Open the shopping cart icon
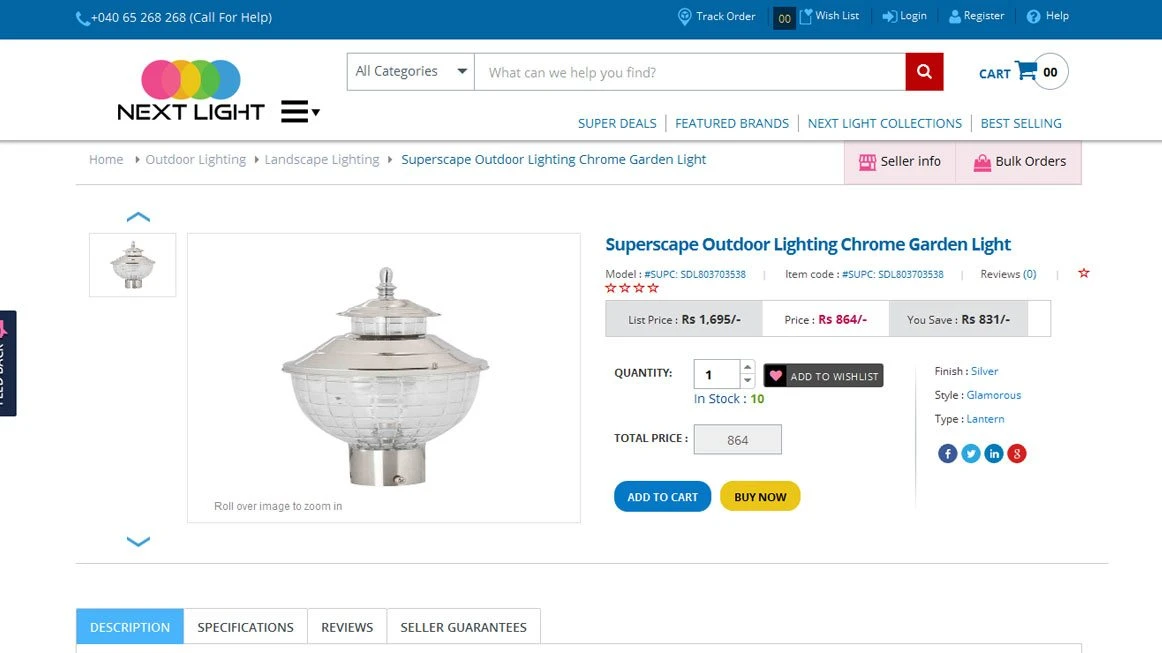Screen dimensions: 1162x653 coord(1026,71)
